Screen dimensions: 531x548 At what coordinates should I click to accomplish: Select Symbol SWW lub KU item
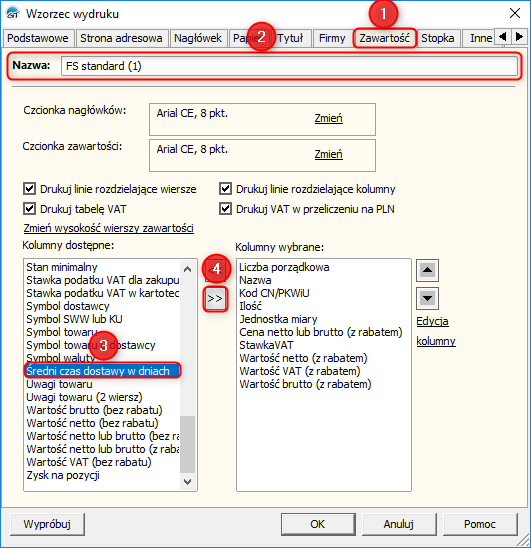(74, 319)
